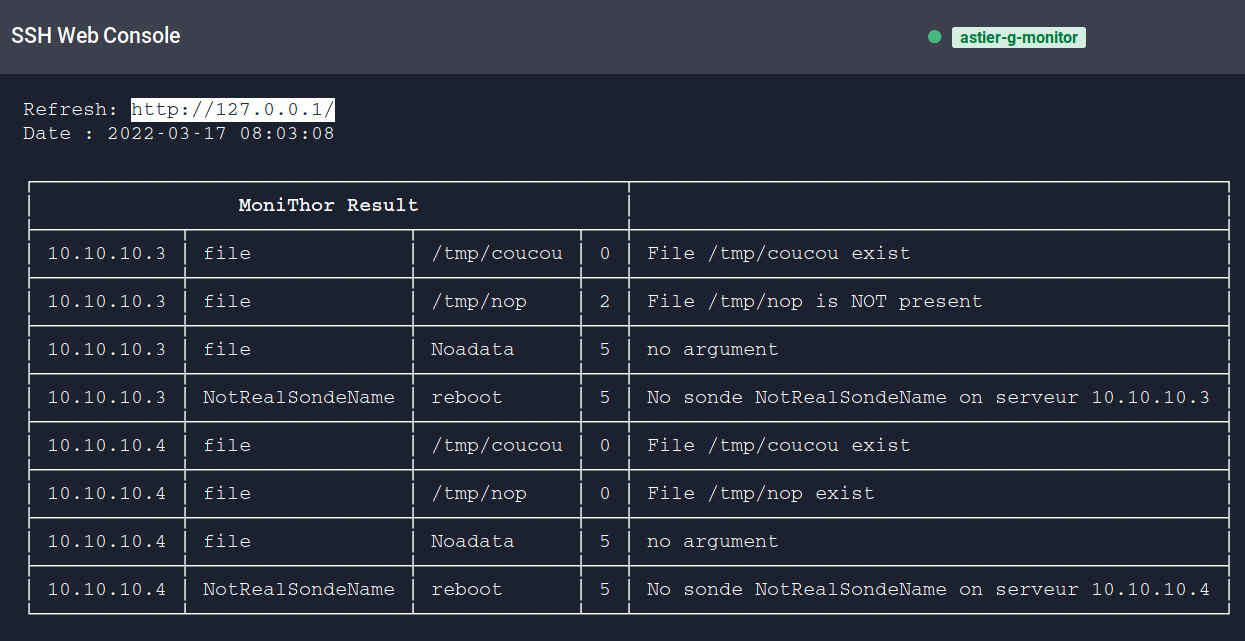This screenshot has height=641, width=1245.
Task: Select "File /tmp/nop is NOT present" message
Action: (x=814, y=301)
